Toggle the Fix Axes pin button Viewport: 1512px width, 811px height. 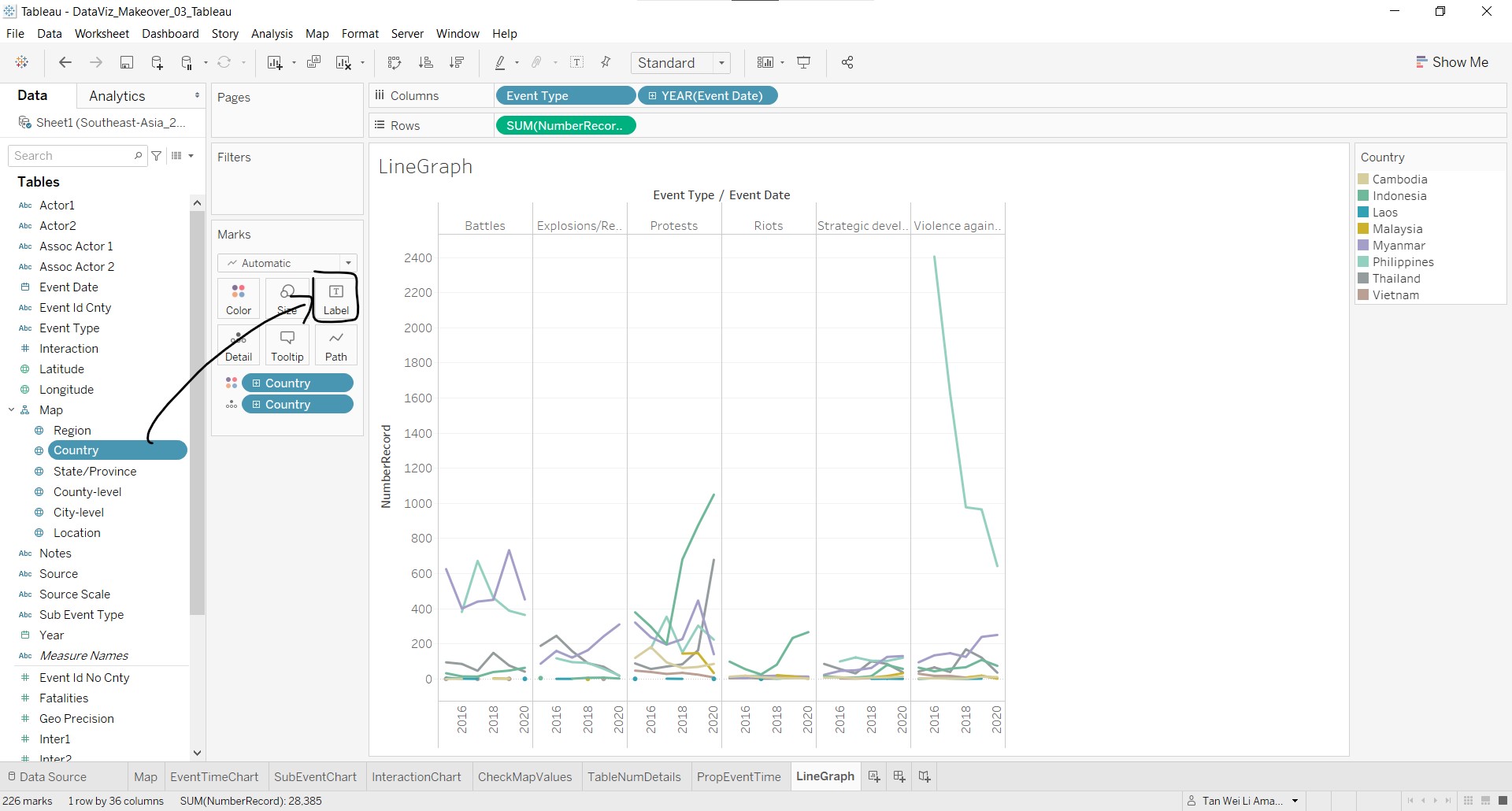[x=606, y=63]
